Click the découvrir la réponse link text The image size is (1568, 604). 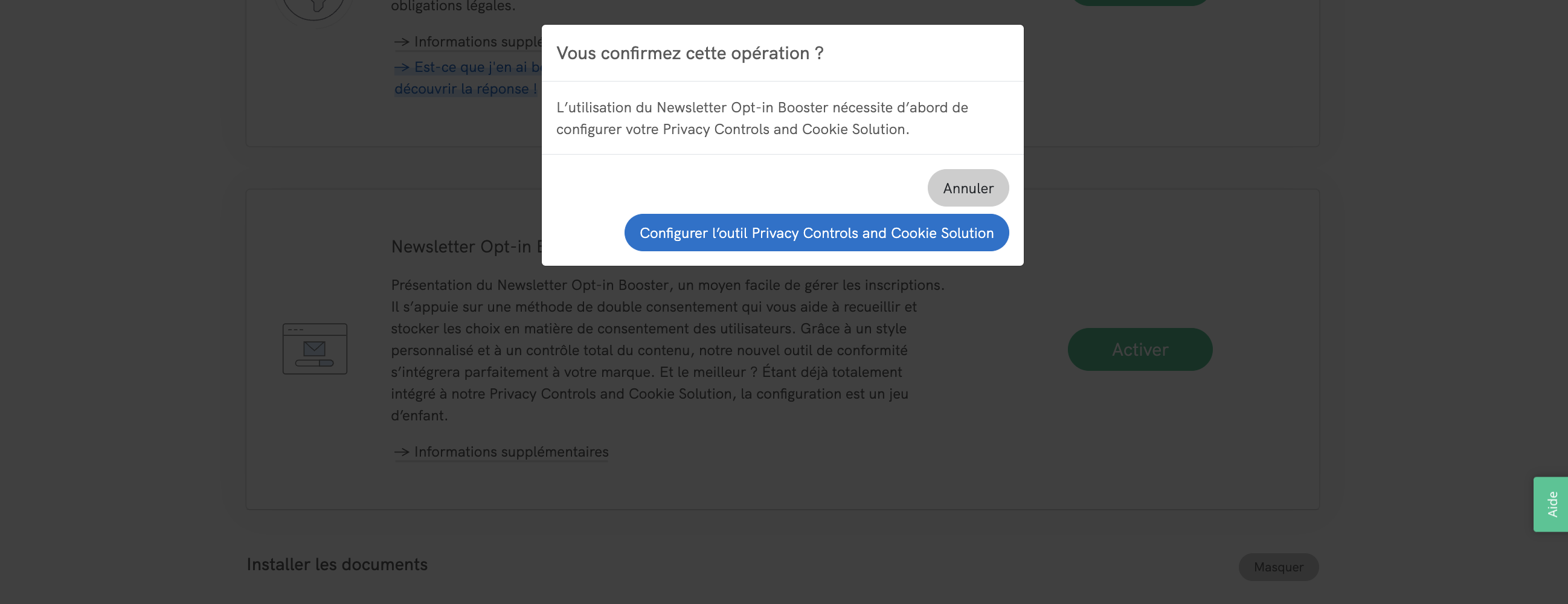click(466, 89)
